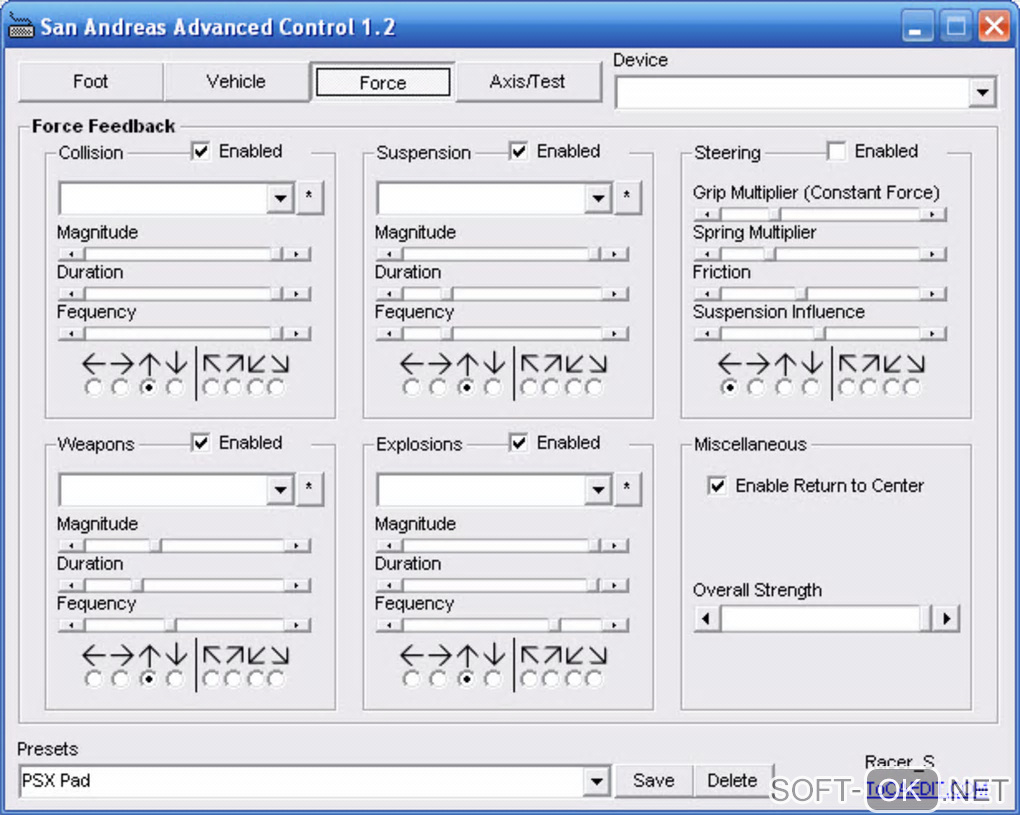Screen dimensions: 1020x815
Task: Click left arrow of Explosions Magnitude slider
Action: point(390,545)
